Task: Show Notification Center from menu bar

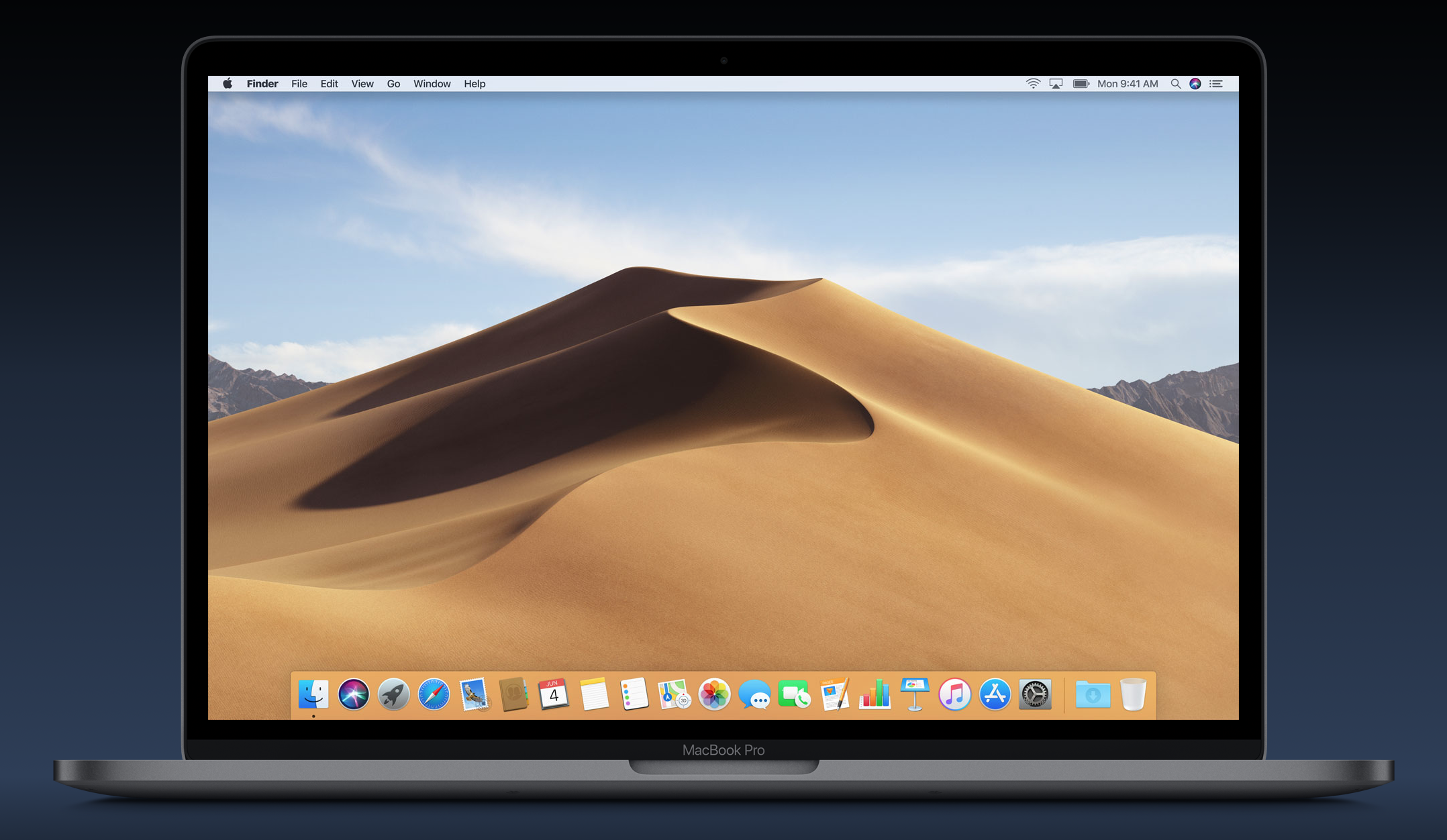Action: [x=1216, y=84]
